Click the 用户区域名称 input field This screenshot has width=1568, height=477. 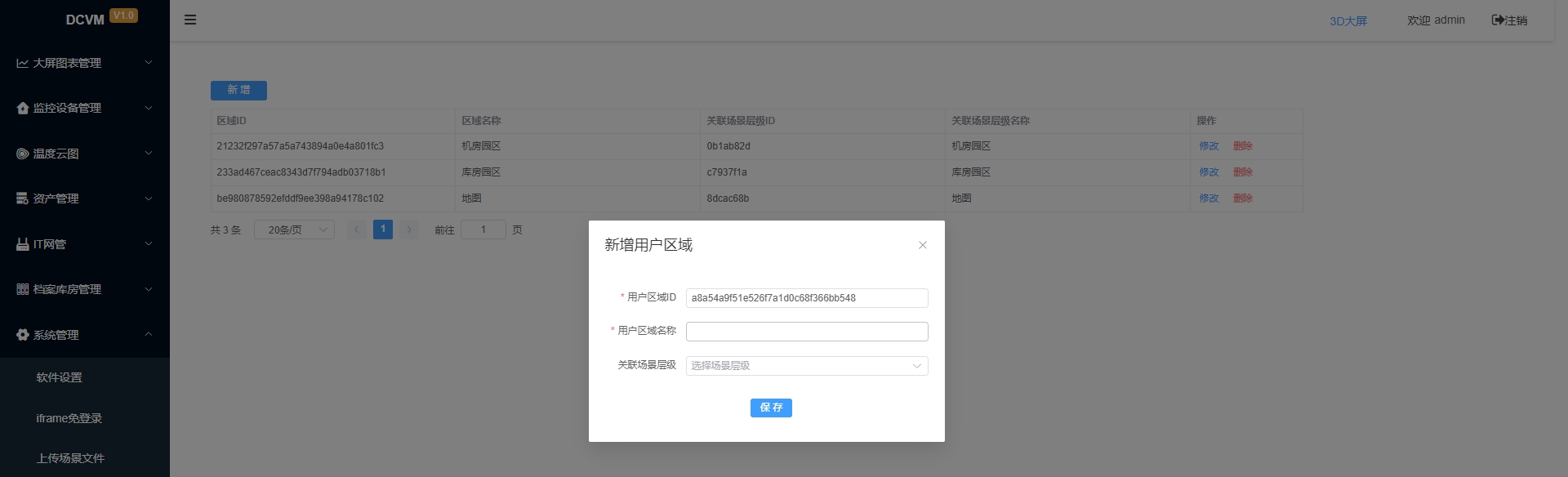pyautogui.click(x=807, y=332)
